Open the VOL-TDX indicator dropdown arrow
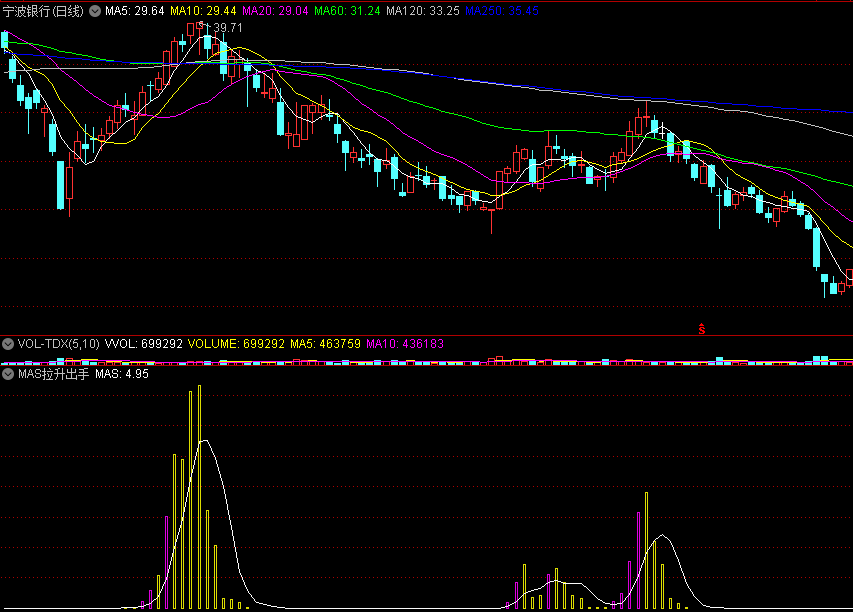The image size is (853, 612). pos(8,344)
